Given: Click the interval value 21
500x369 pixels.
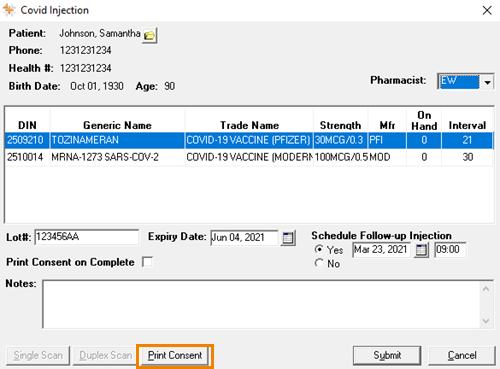Looking at the screenshot, I should (x=467, y=140).
